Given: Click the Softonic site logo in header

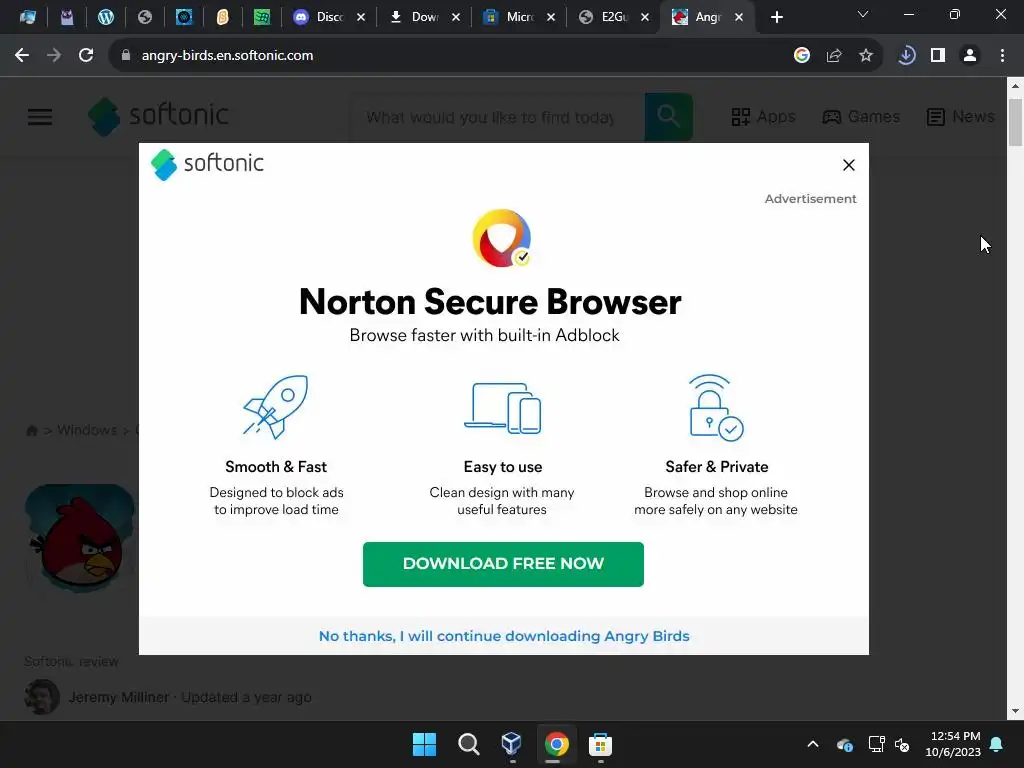Looking at the screenshot, I should [x=159, y=116].
